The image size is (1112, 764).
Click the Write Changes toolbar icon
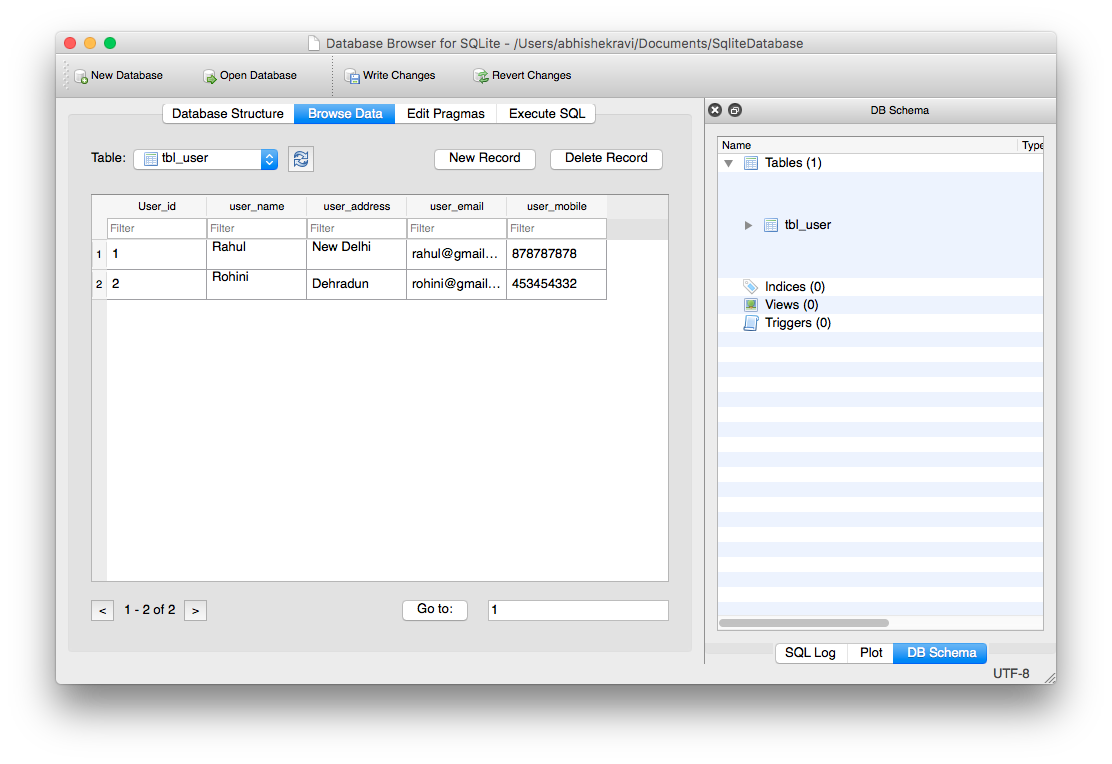(352, 76)
